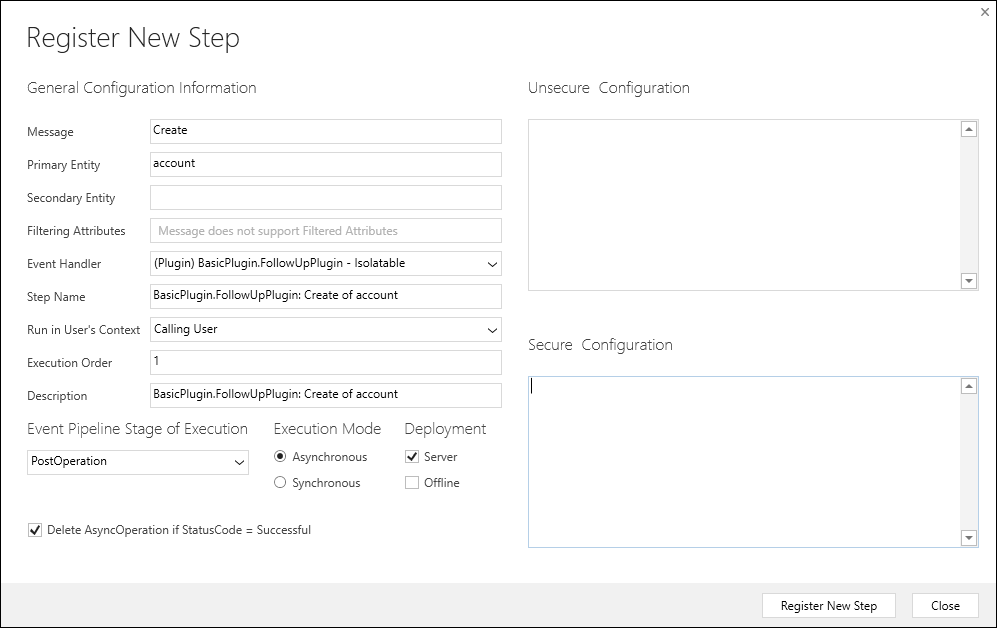The width and height of the screenshot is (997, 628).
Task: Click the Description text field
Action: tap(325, 395)
